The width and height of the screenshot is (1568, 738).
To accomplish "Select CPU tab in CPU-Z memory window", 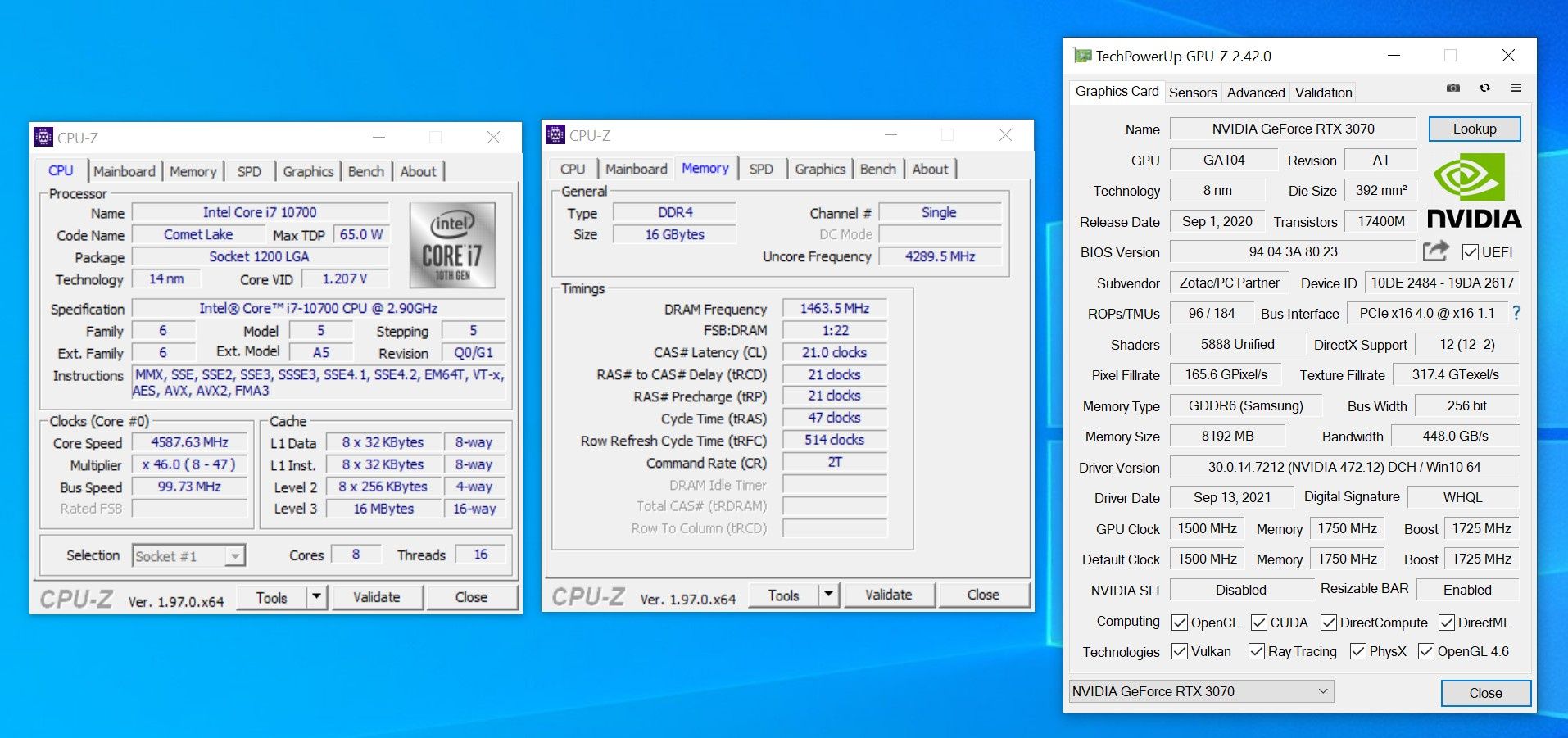I will click(x=573, y=169).
